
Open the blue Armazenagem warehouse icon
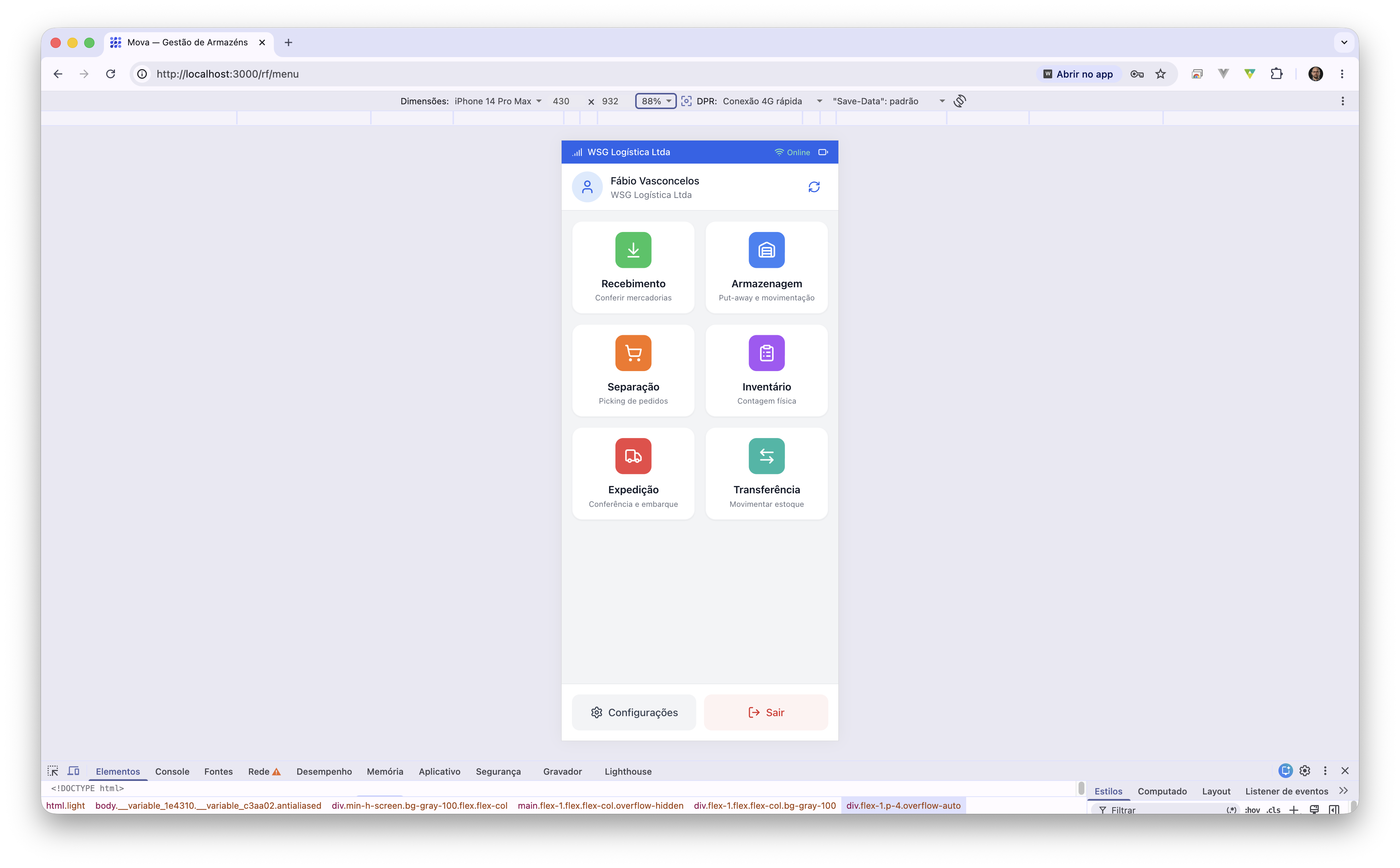tap(766, 250)
